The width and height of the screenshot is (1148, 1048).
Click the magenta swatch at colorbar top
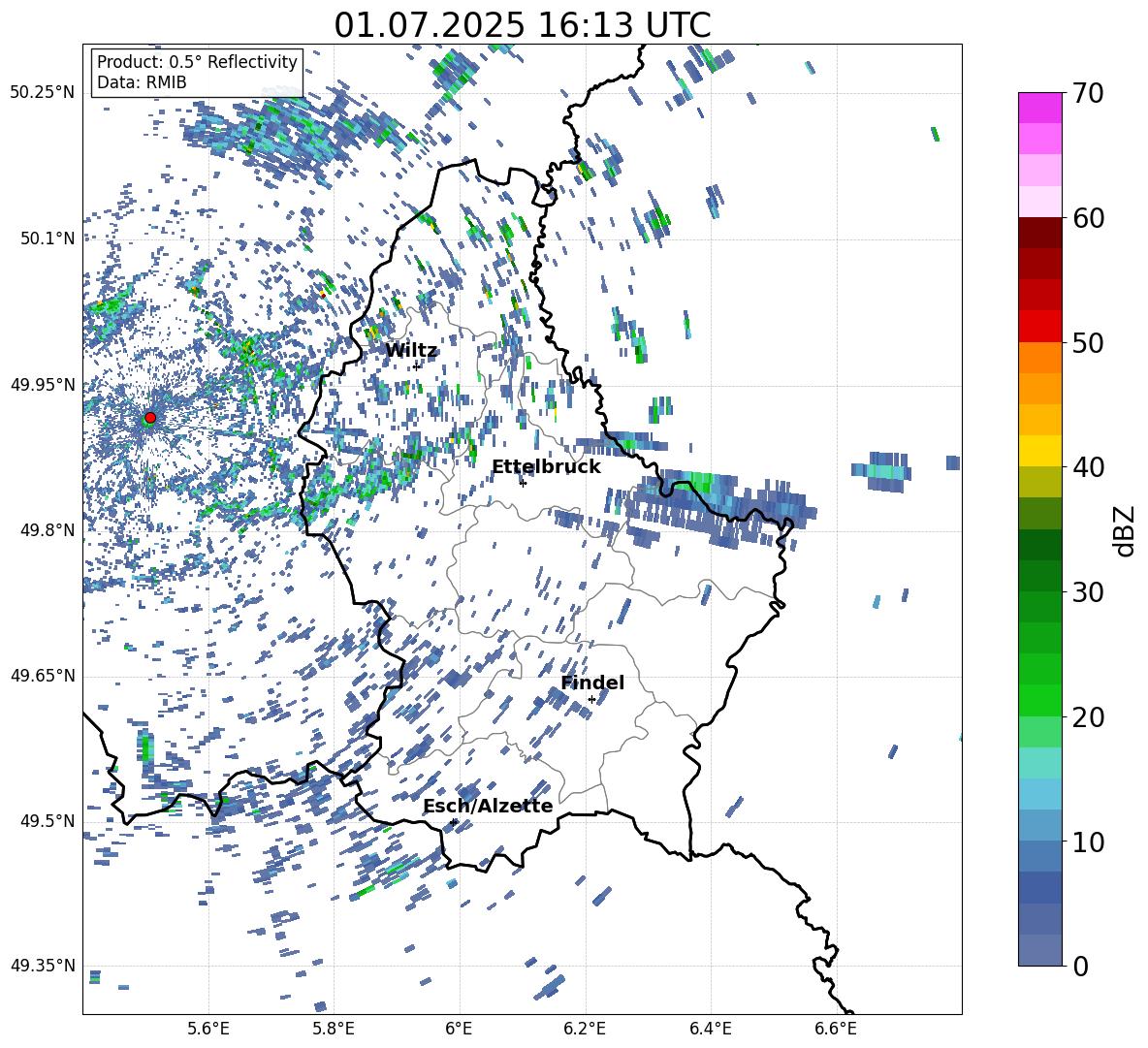point(1039,108)
